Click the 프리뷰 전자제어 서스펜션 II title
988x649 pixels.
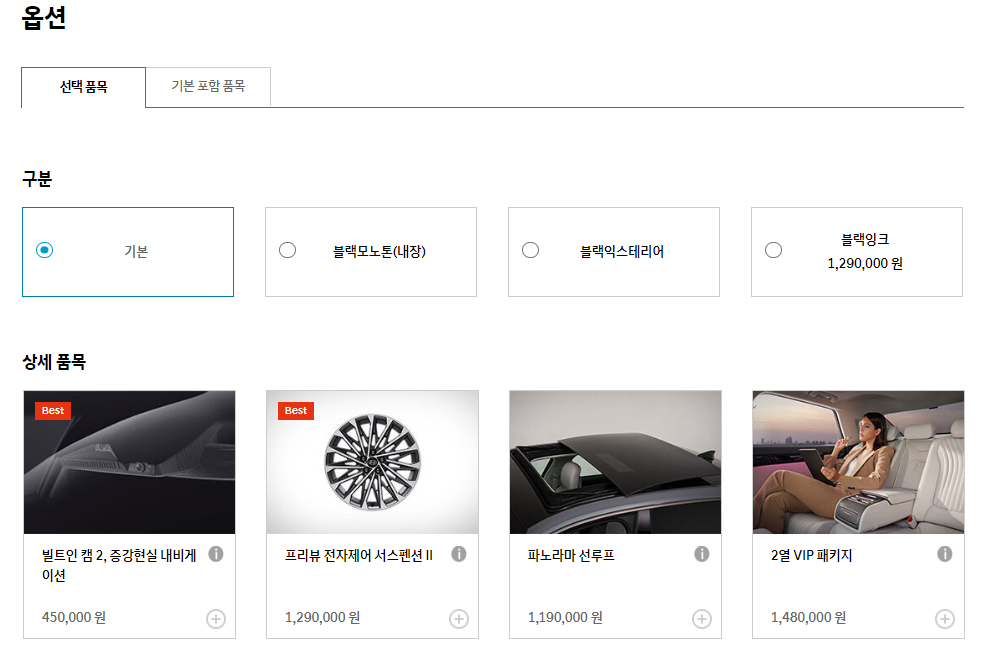pos(359,555)
